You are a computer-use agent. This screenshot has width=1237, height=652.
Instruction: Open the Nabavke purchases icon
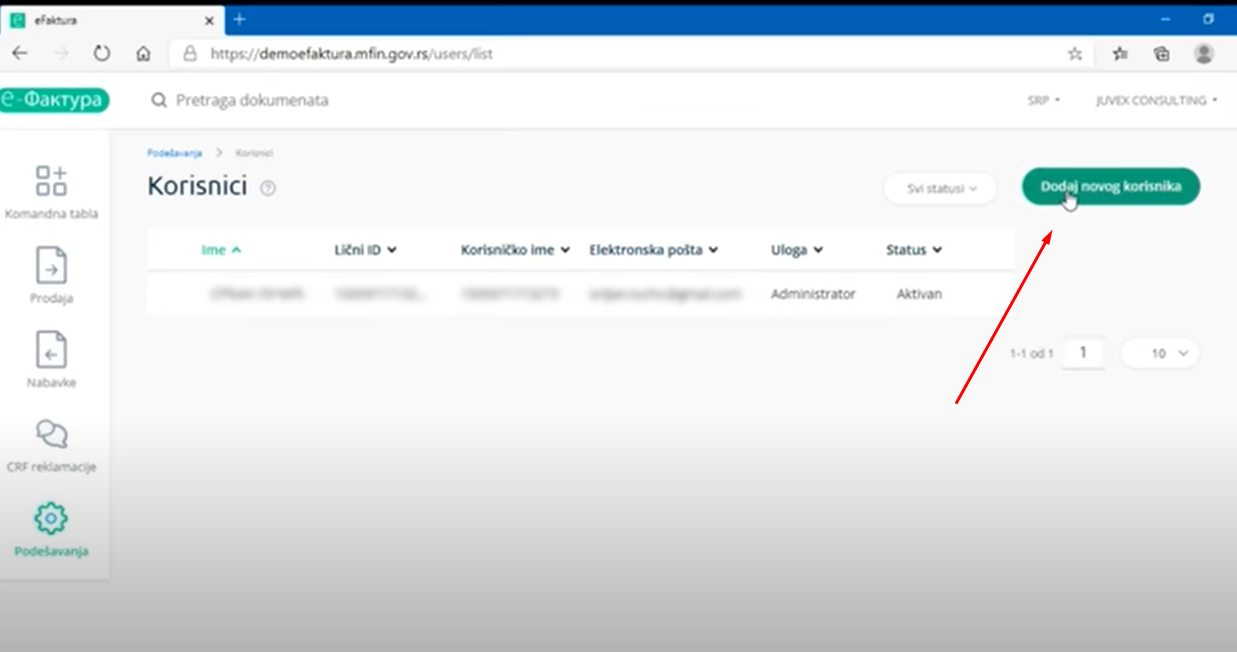point(51,351)
